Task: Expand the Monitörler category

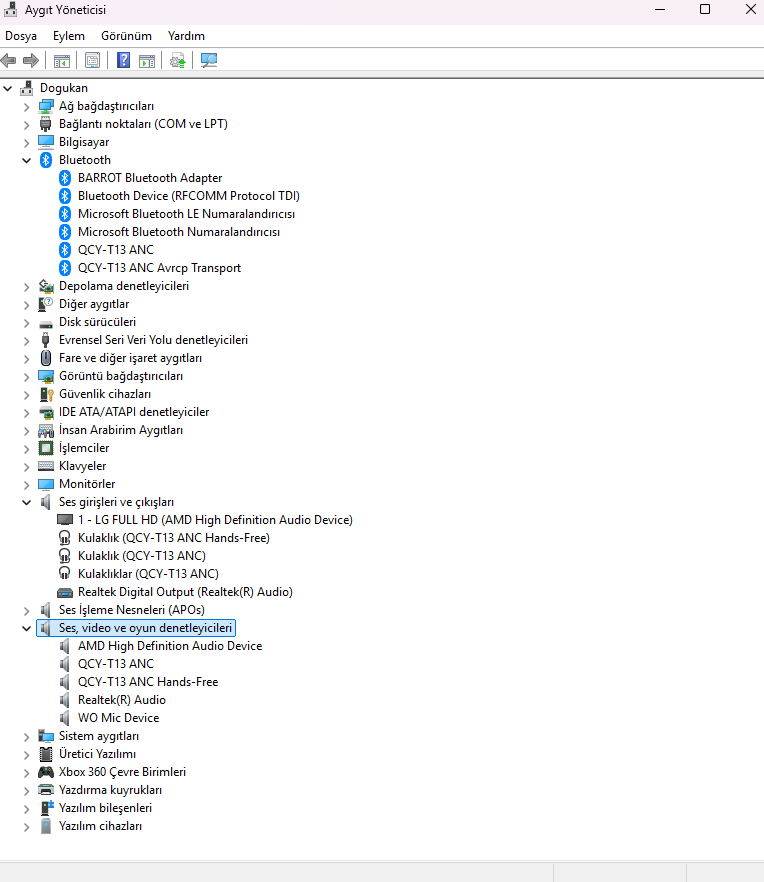Action: pyautogui.click(x=26, y=485)
